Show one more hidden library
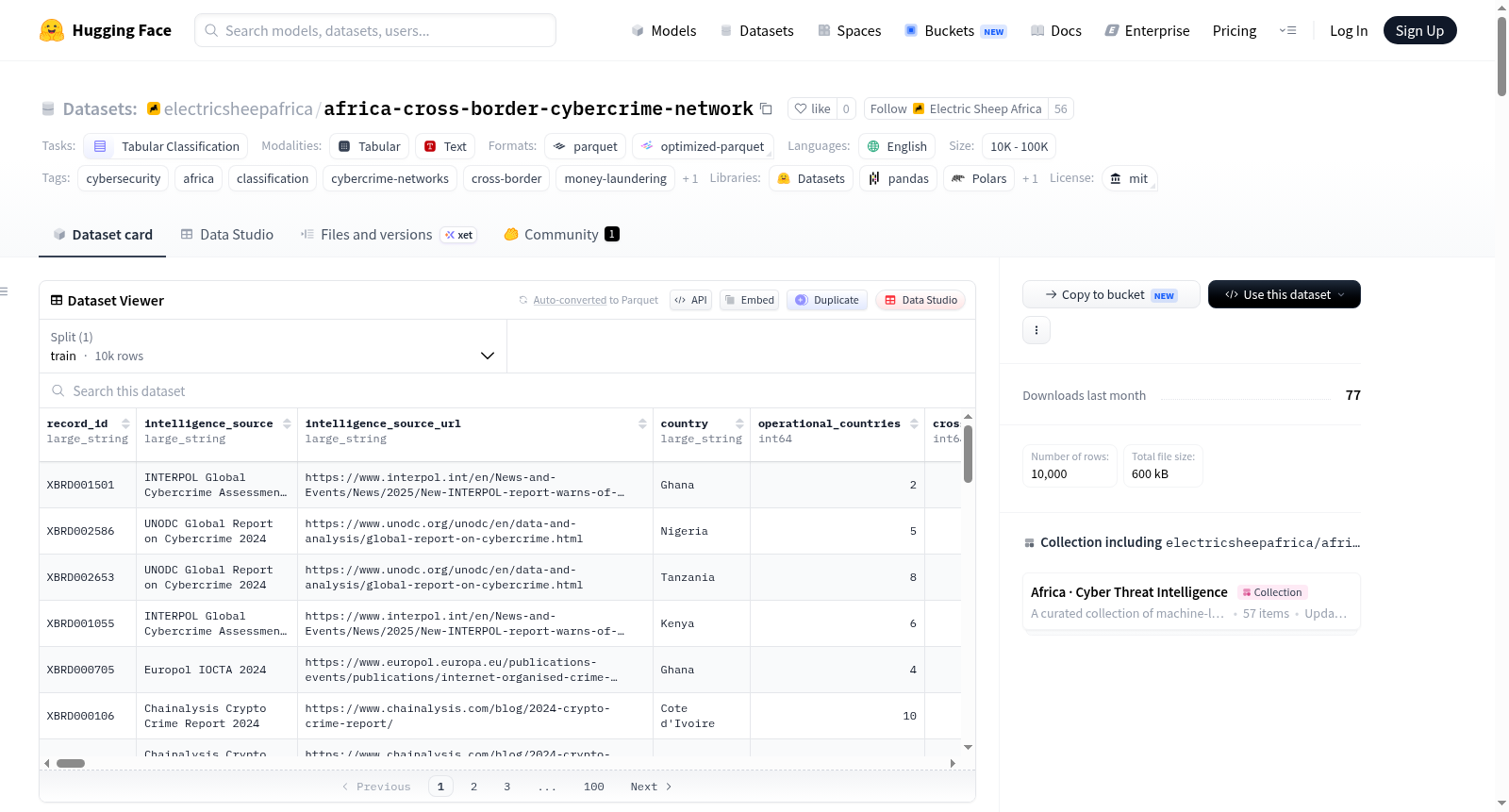Viewport: 1509px width, 812px height. click(x=1030, y=178)
